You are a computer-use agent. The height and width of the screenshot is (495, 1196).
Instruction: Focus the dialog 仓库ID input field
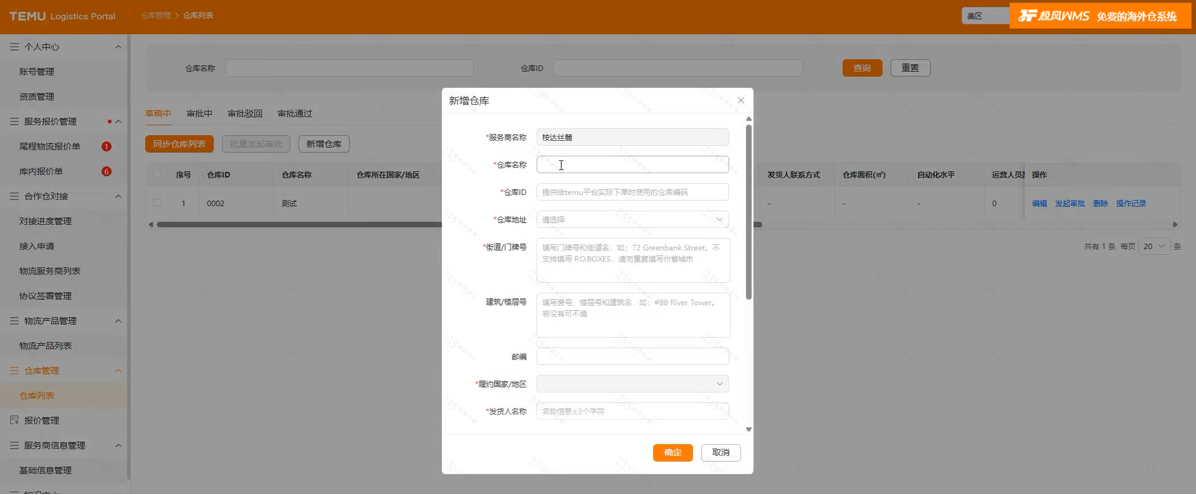(x=632, y=192)
